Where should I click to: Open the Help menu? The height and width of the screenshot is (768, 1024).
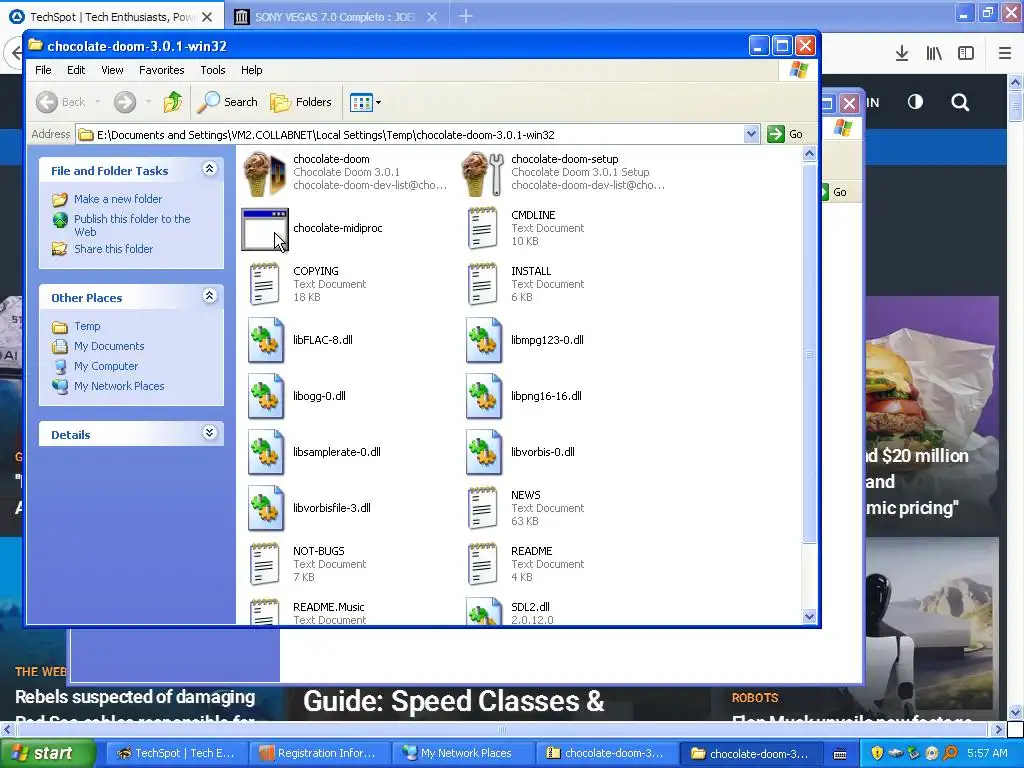[251, 70]
